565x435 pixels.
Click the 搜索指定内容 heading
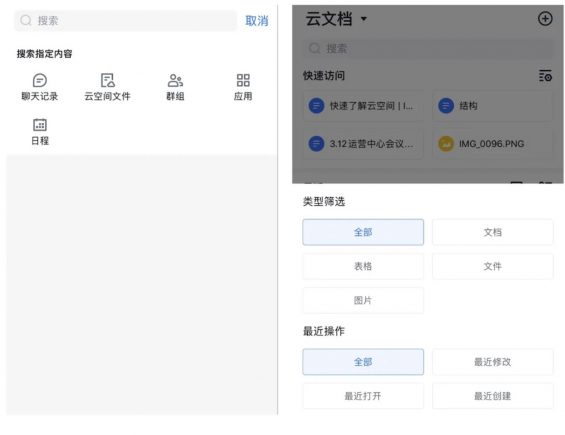[44, 54]
